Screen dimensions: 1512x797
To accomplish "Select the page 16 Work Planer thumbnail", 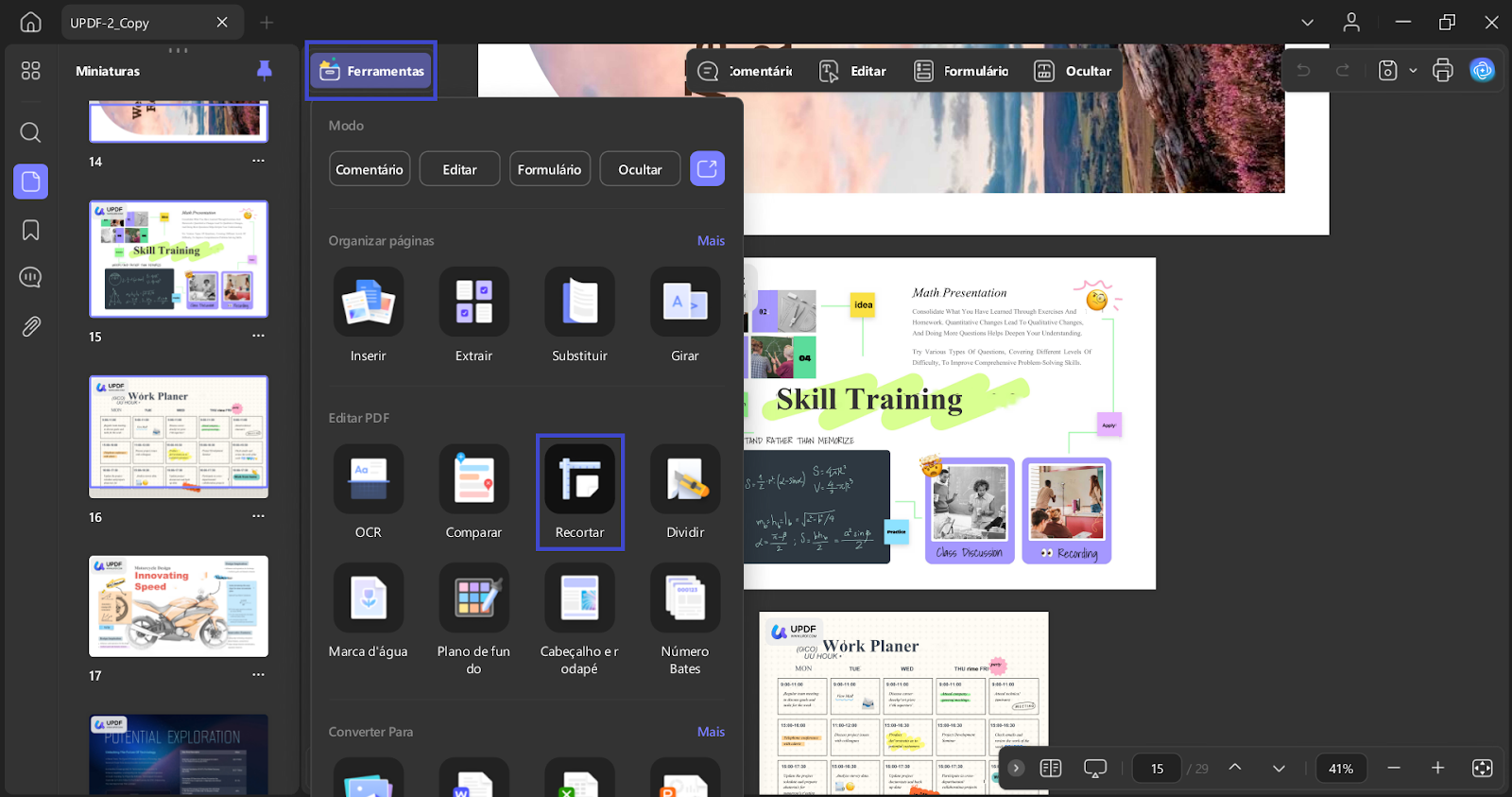I will pos(179,437).
